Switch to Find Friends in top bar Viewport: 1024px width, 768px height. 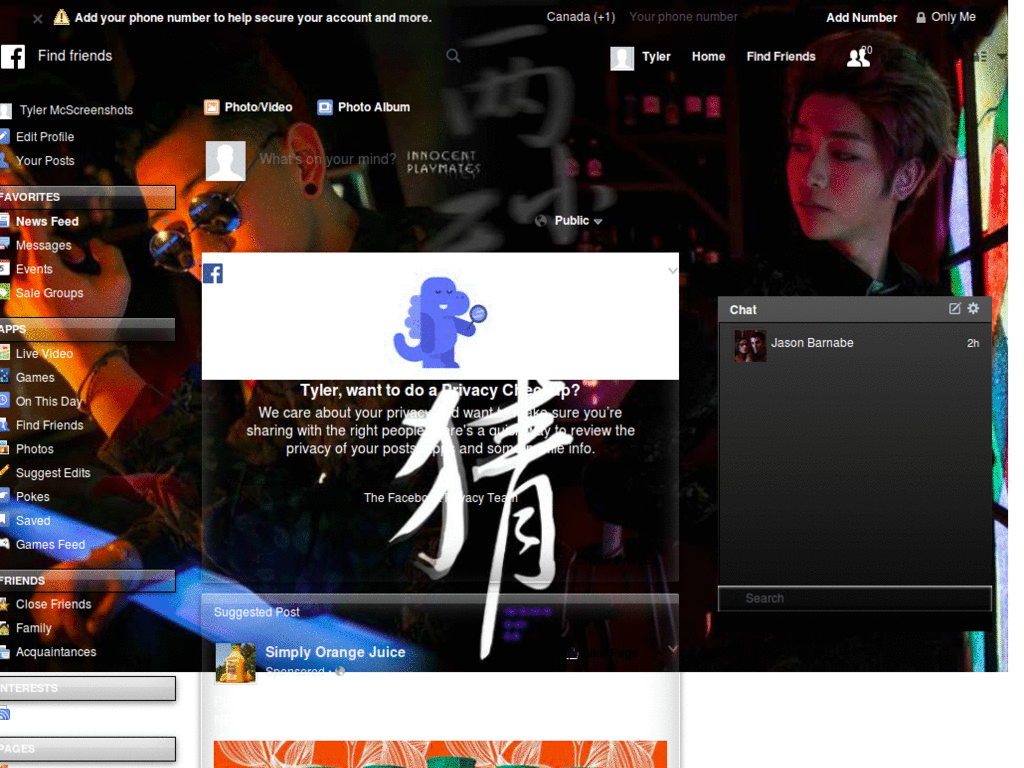(x=781, y=57)
